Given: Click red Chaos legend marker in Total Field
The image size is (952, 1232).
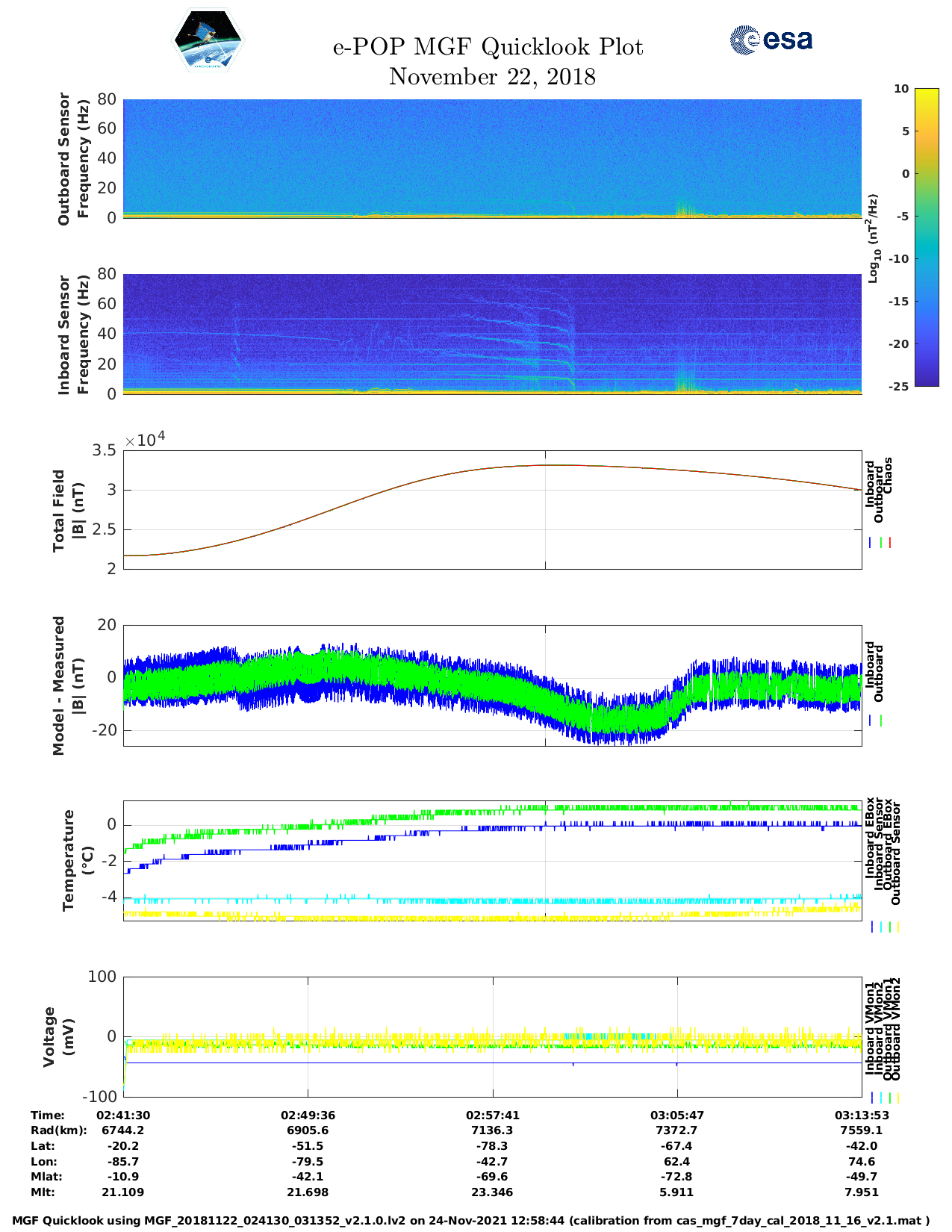Looking at the screenshot, I should pos(889,543).
